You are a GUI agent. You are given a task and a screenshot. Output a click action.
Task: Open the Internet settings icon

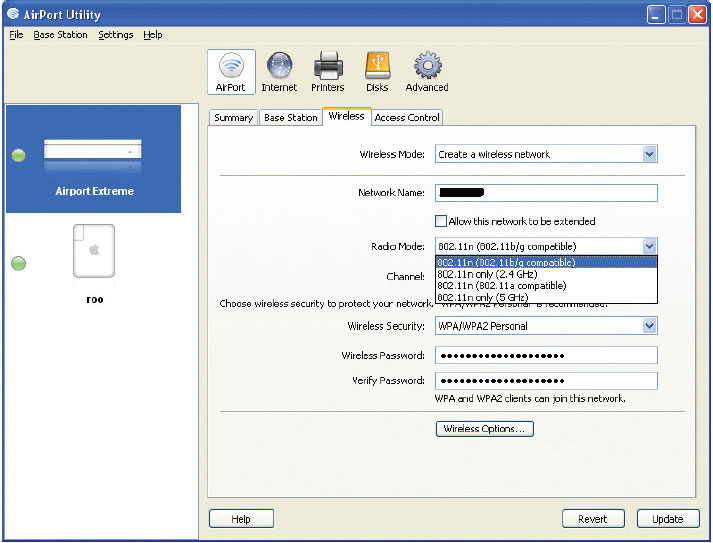[279, 72]
